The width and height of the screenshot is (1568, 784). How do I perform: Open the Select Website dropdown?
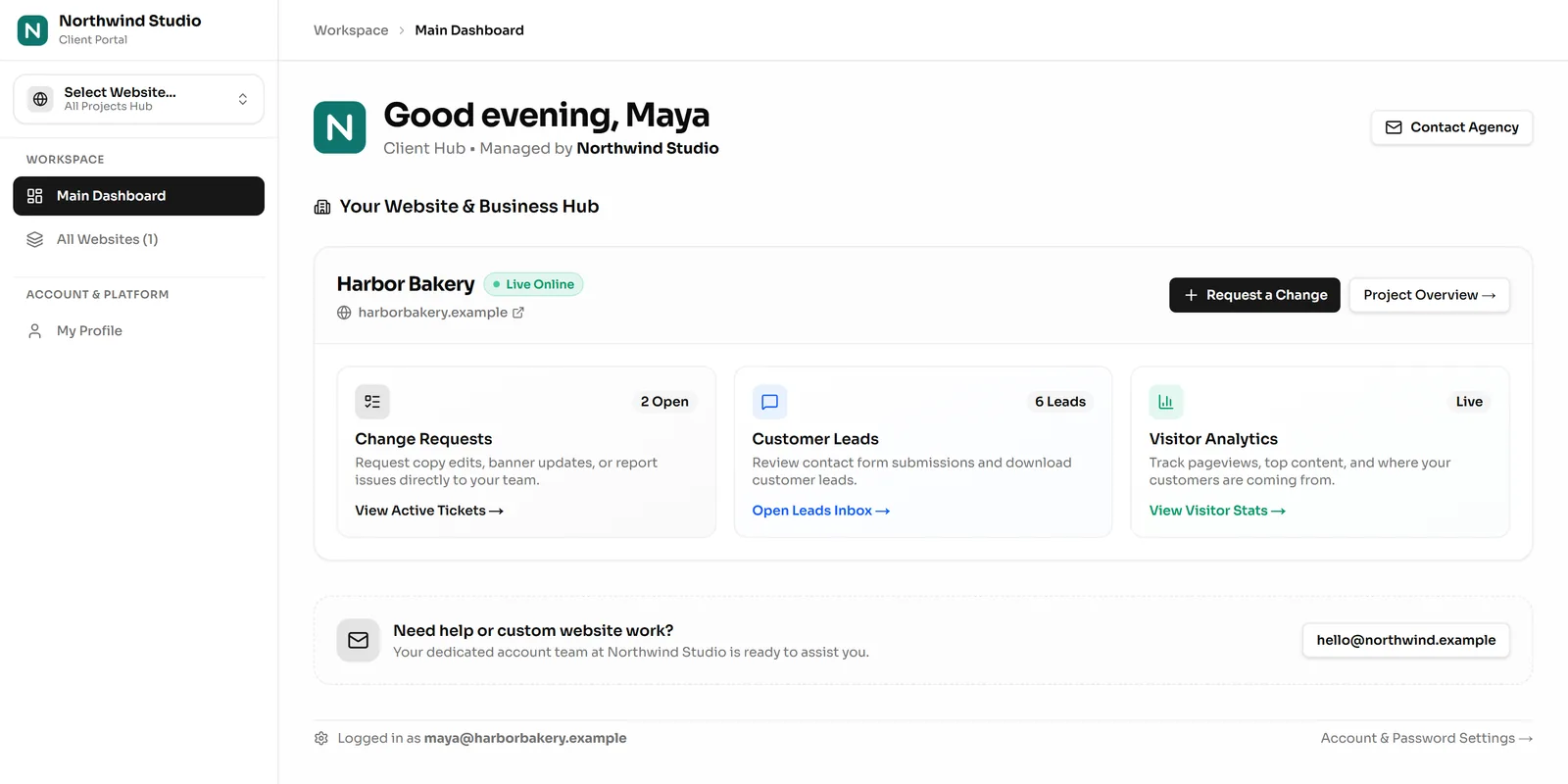(x=138, y=99)
